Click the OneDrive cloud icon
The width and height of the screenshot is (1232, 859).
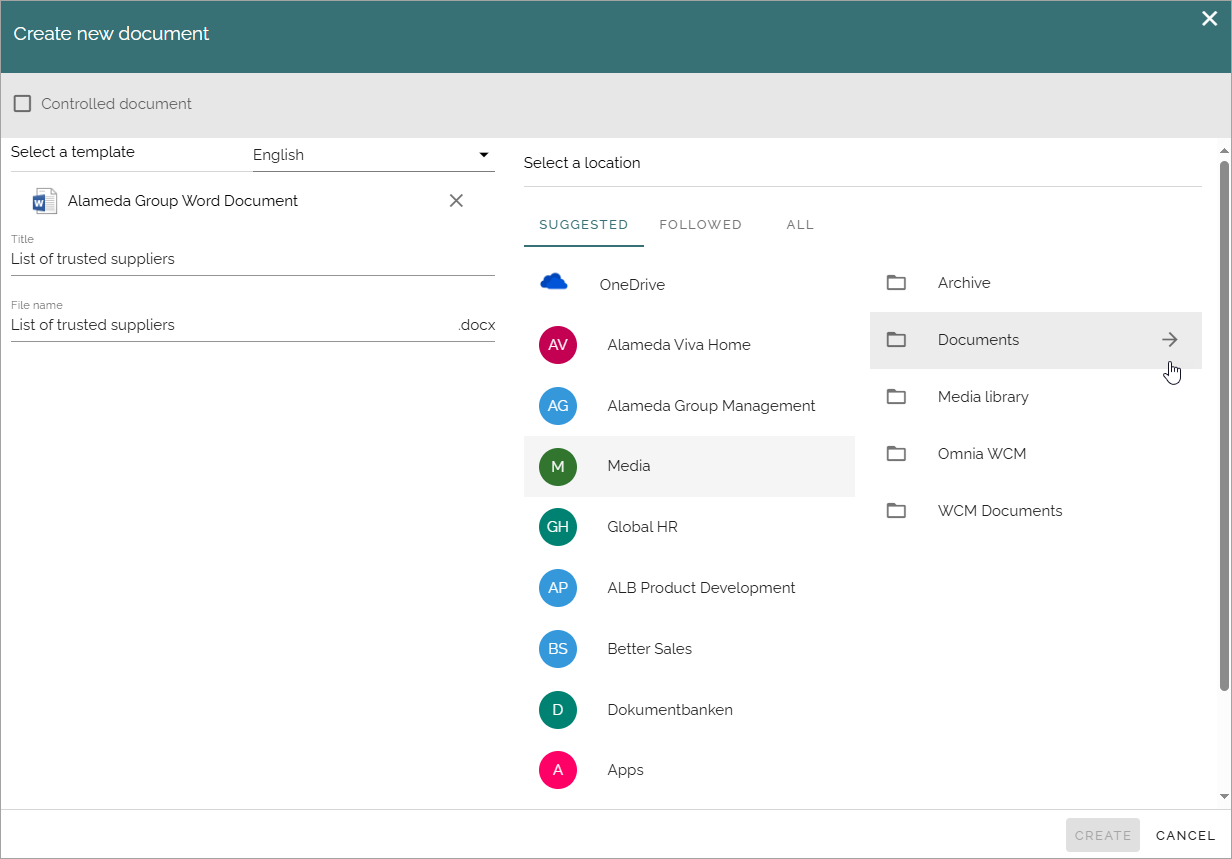554,283
